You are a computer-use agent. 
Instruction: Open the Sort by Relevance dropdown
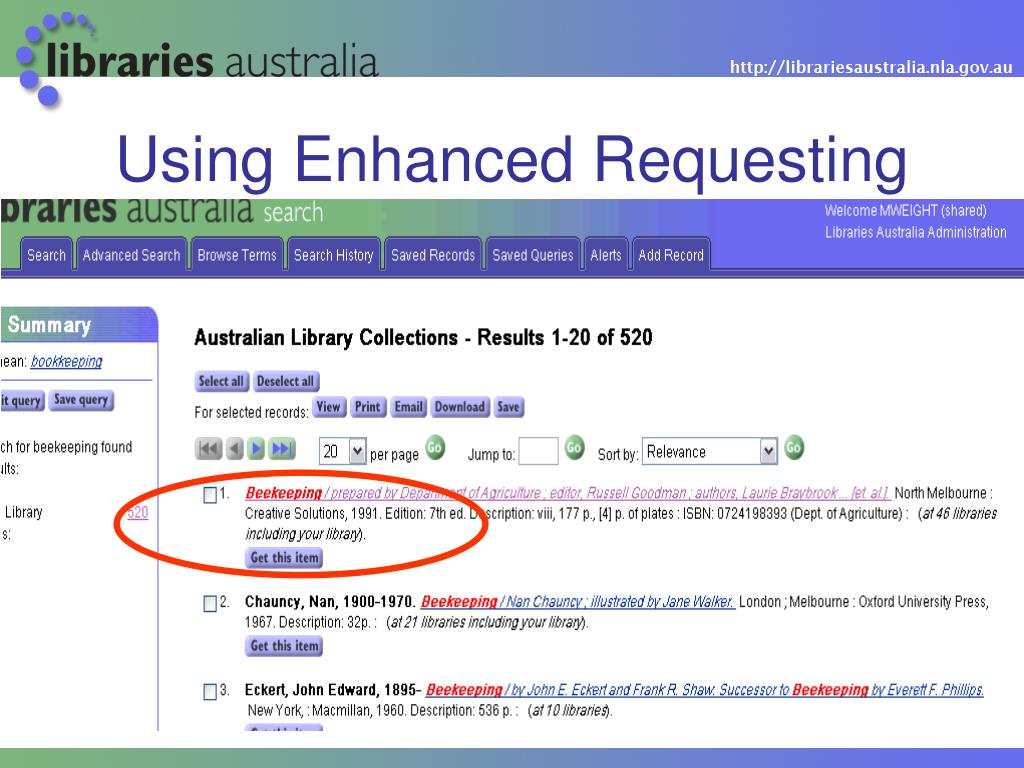[710, 451]
